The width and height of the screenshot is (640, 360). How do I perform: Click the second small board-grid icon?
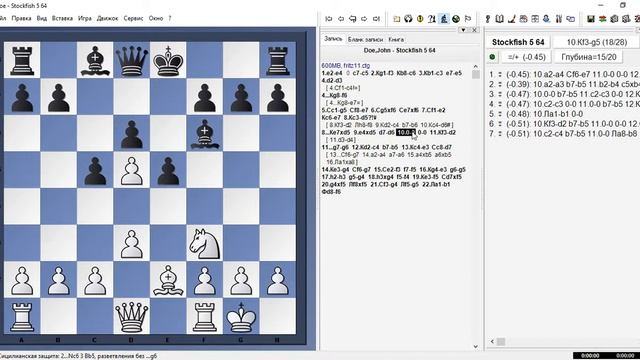tap(535, 19)
